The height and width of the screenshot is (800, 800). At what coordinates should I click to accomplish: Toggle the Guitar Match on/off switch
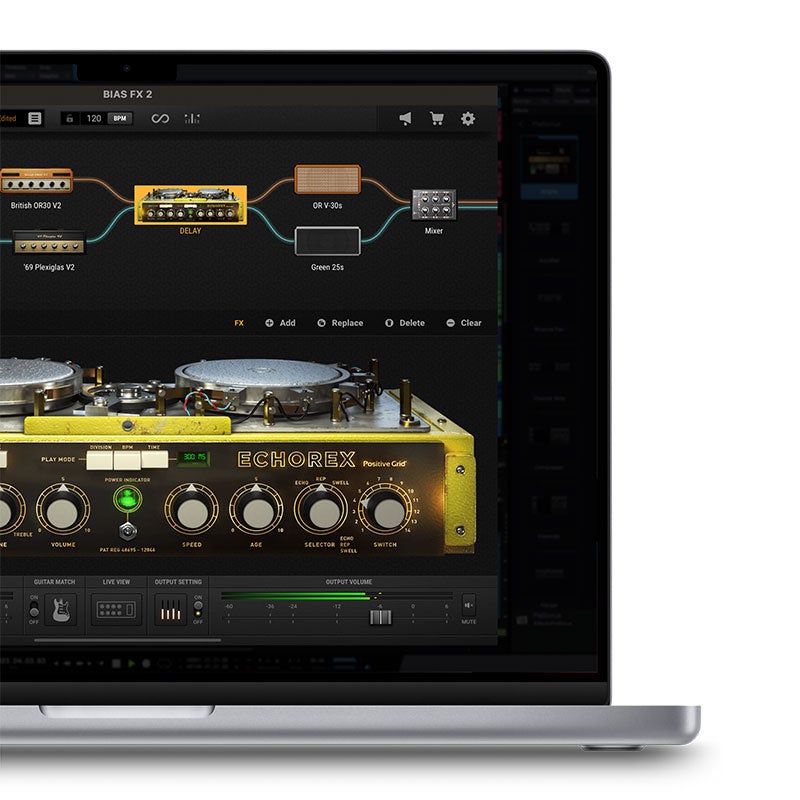tap(34, 609)
